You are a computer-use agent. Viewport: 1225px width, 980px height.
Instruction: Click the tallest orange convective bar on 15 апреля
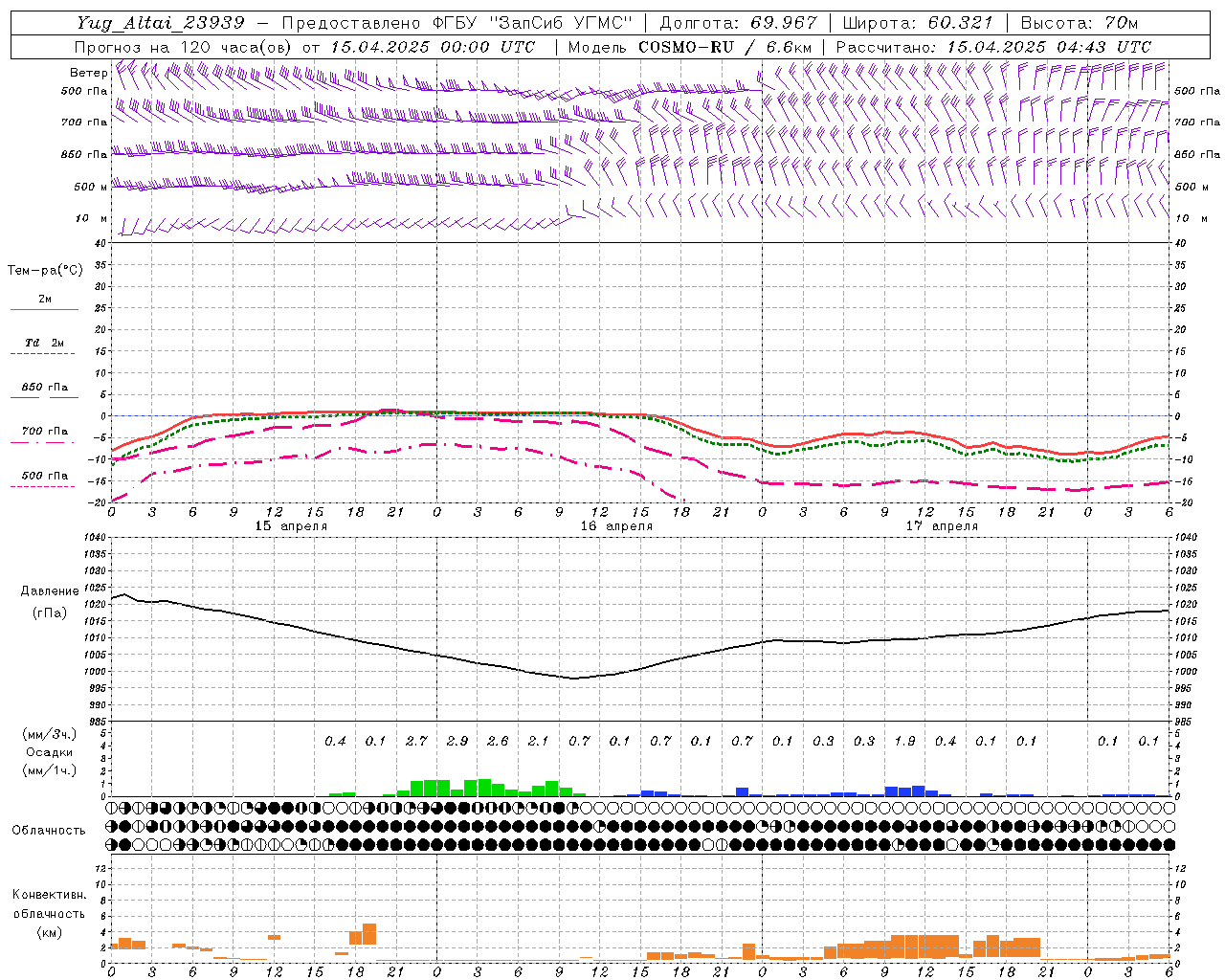point(369,934)
